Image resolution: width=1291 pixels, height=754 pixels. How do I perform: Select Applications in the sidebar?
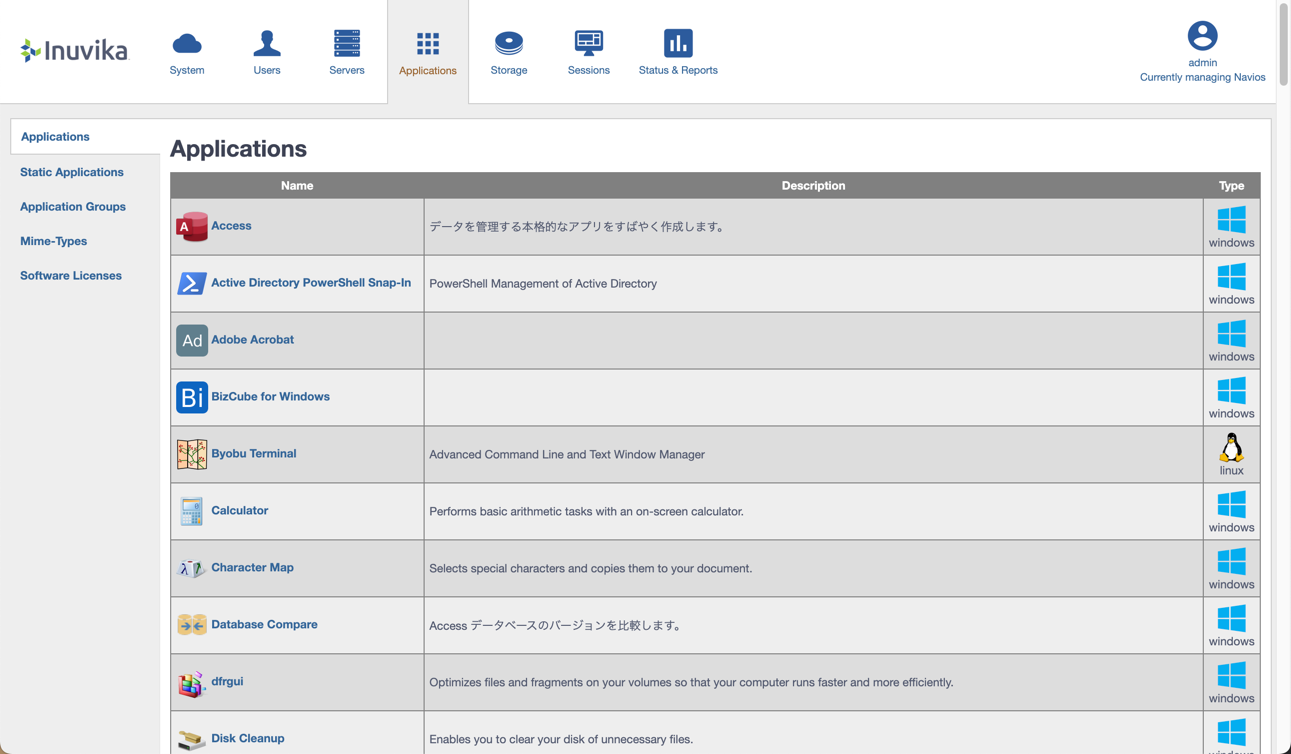coord(55,137)
